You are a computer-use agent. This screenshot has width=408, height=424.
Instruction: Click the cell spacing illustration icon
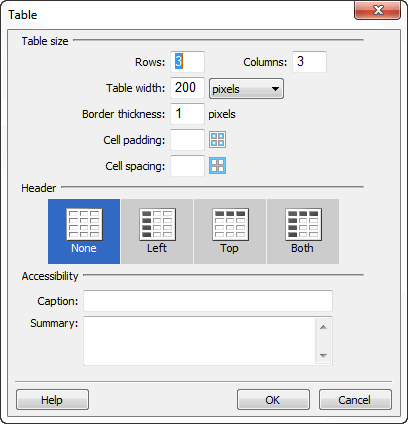(217, 165)
